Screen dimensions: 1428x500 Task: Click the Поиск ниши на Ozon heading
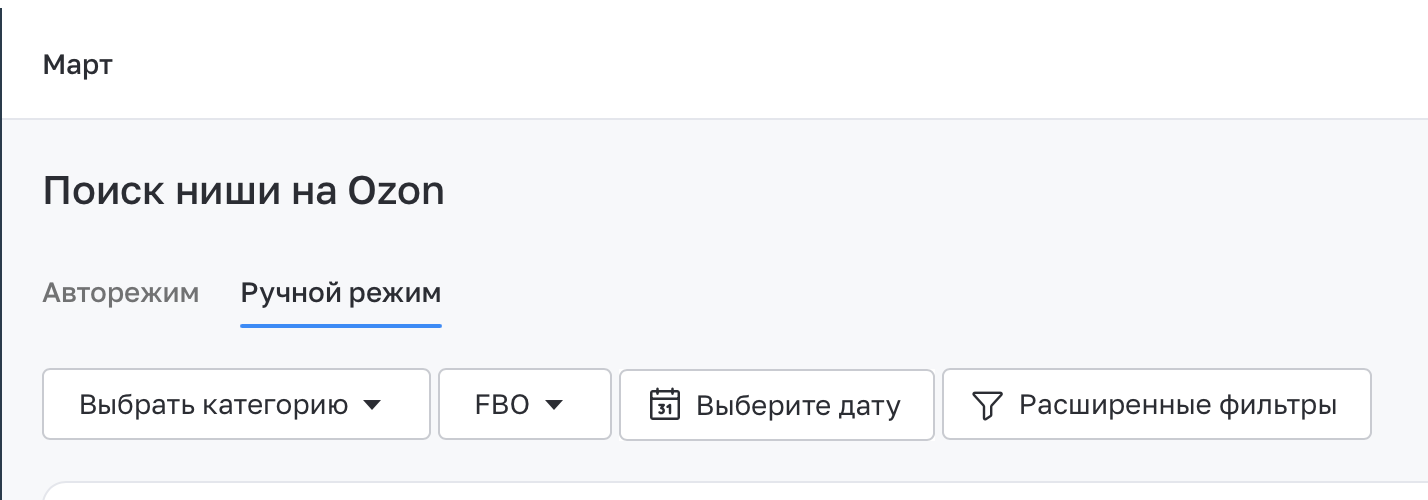pyautogui.click(x=244, y=190)
